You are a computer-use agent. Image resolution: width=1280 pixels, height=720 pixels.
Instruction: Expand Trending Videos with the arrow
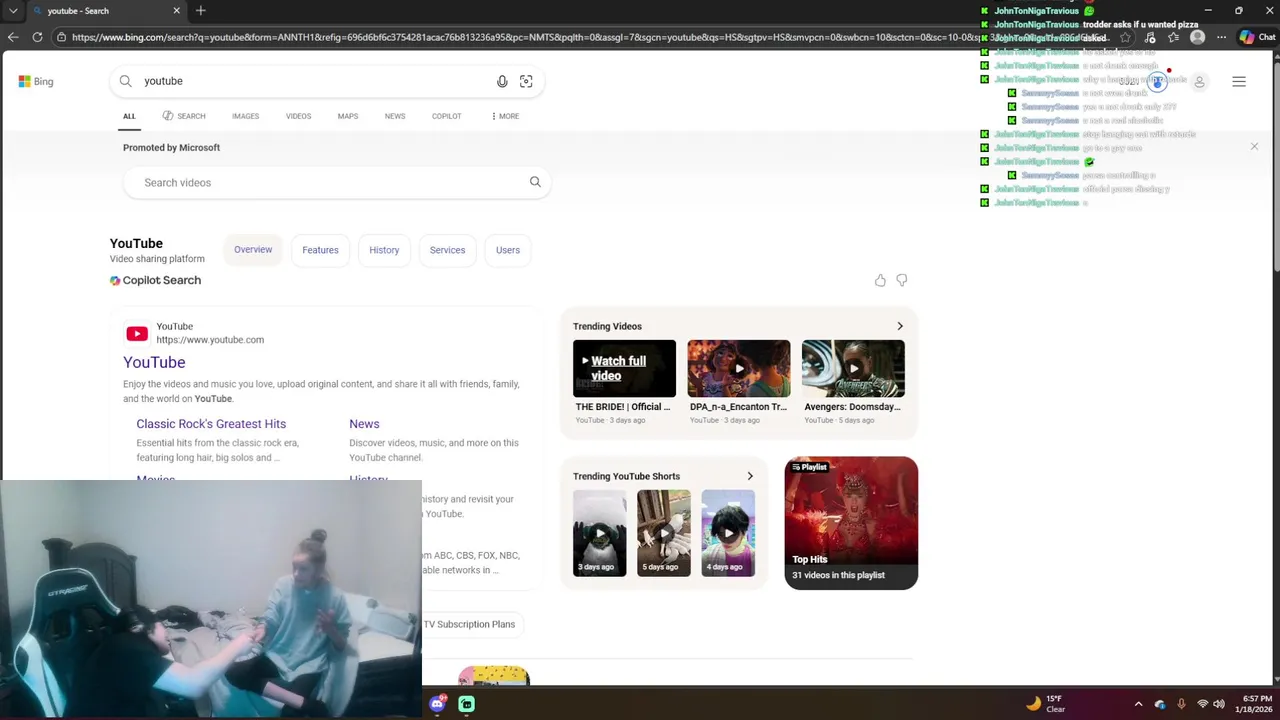[x=900, y=326]
